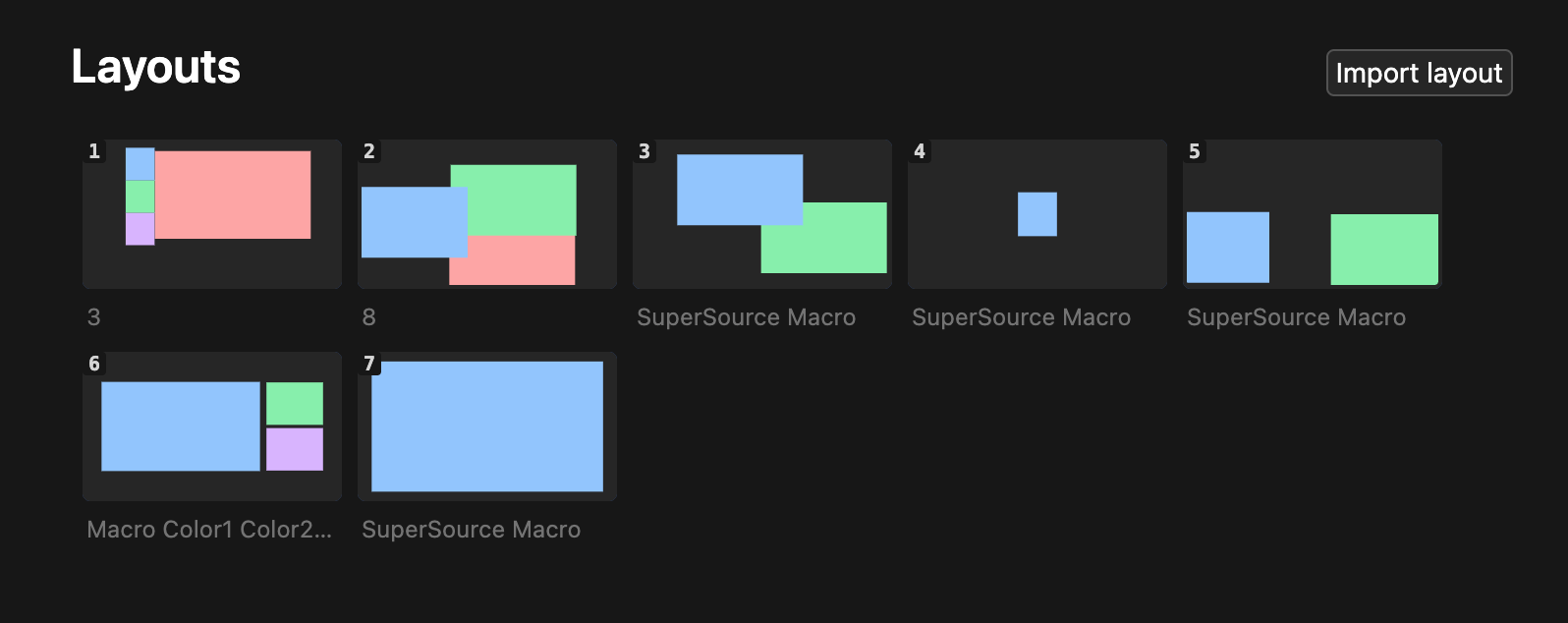This screenshot has width=1568, height=623.
Task: Pick layout 5 with two bottom boxes
Action: [1313, 214]
